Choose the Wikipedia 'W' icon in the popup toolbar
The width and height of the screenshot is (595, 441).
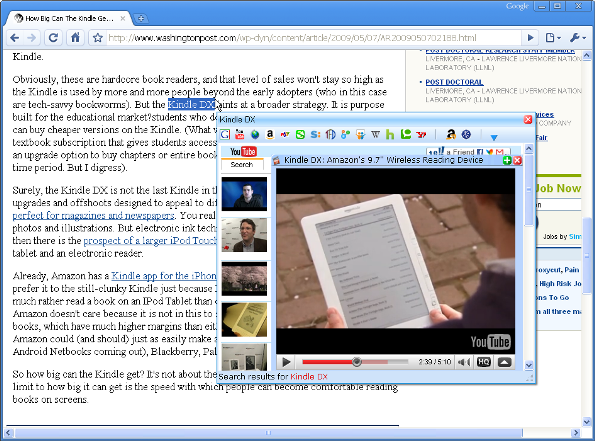(x=375, y=134)
